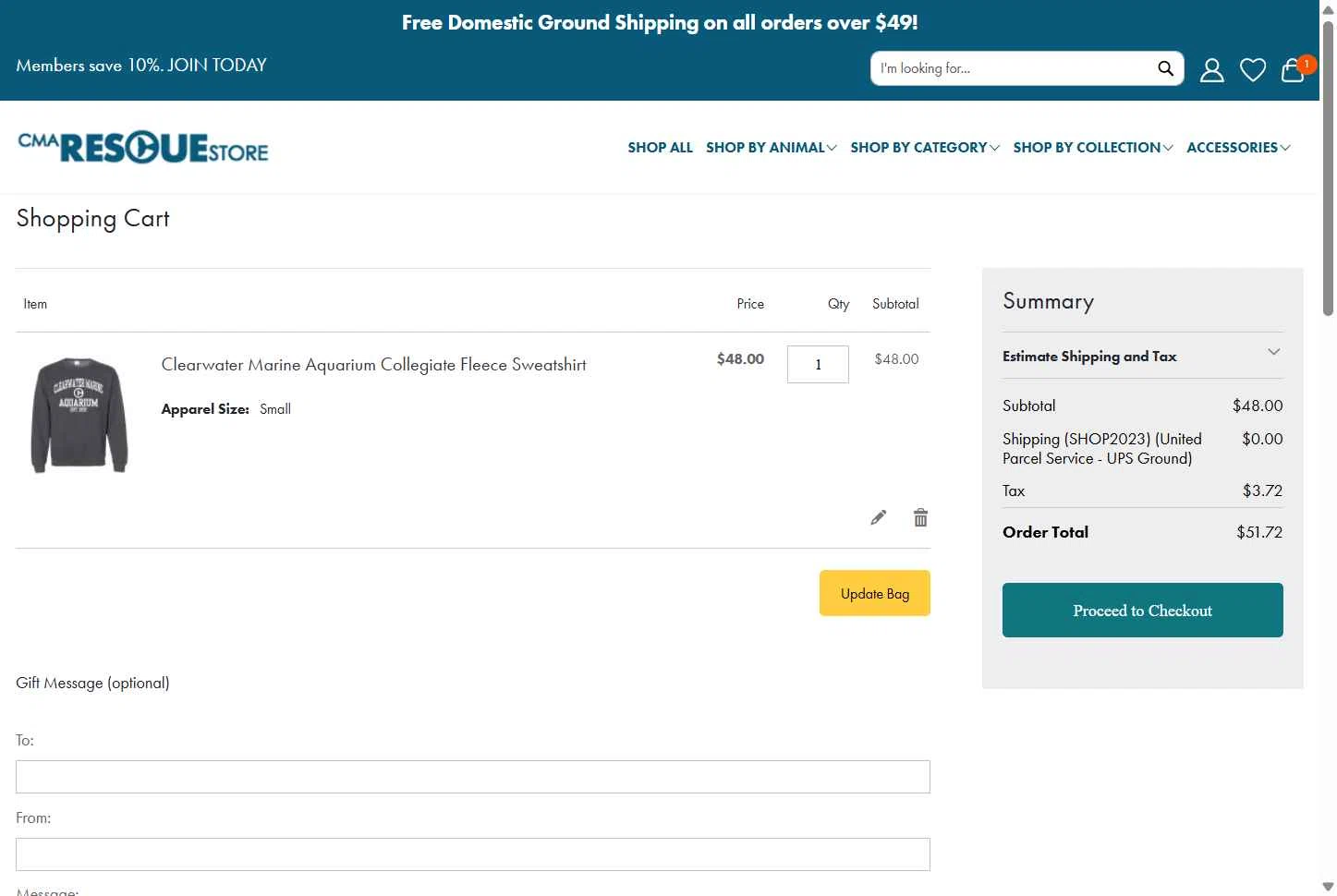Expand the ACCESSORIES menu
This screenshot has width=1337, height=896.
tap(1238, 148)
